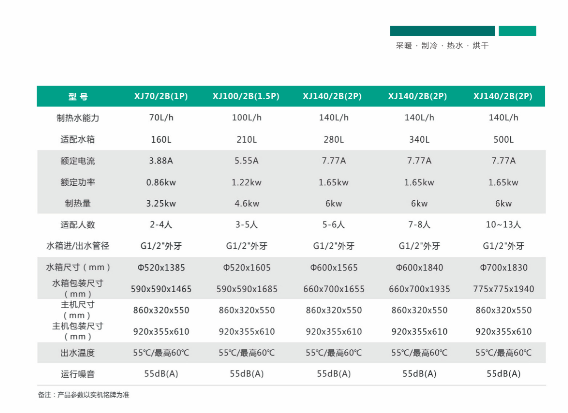Image resolution: width=568 pixels, height=413 pixels.
Task: Select the XJ70/2B(1P) column header
Action: 161,96
